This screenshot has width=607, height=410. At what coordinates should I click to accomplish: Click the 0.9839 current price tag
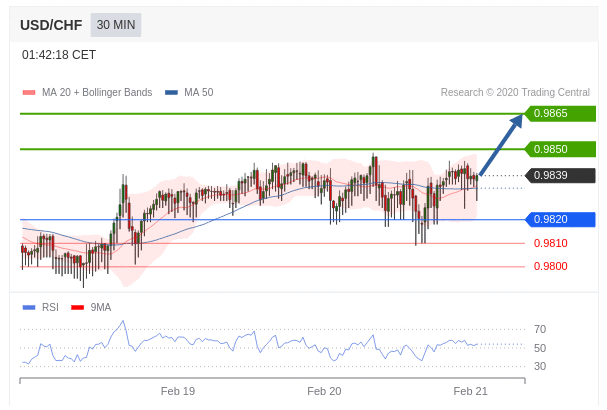[x=560, y=175]
